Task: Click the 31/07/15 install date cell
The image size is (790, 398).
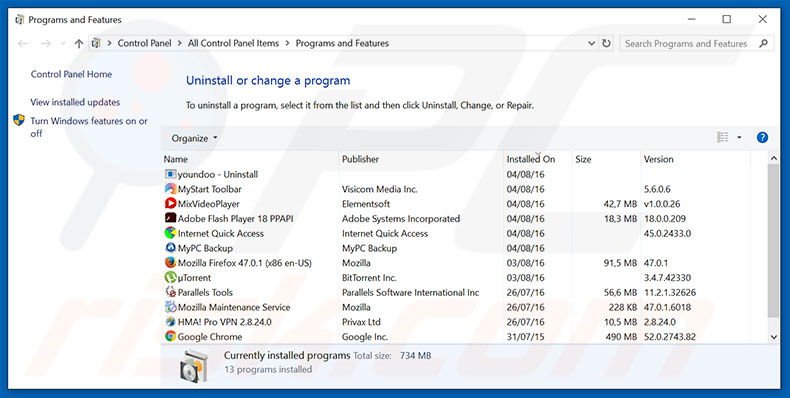Action: coord(525,337)
